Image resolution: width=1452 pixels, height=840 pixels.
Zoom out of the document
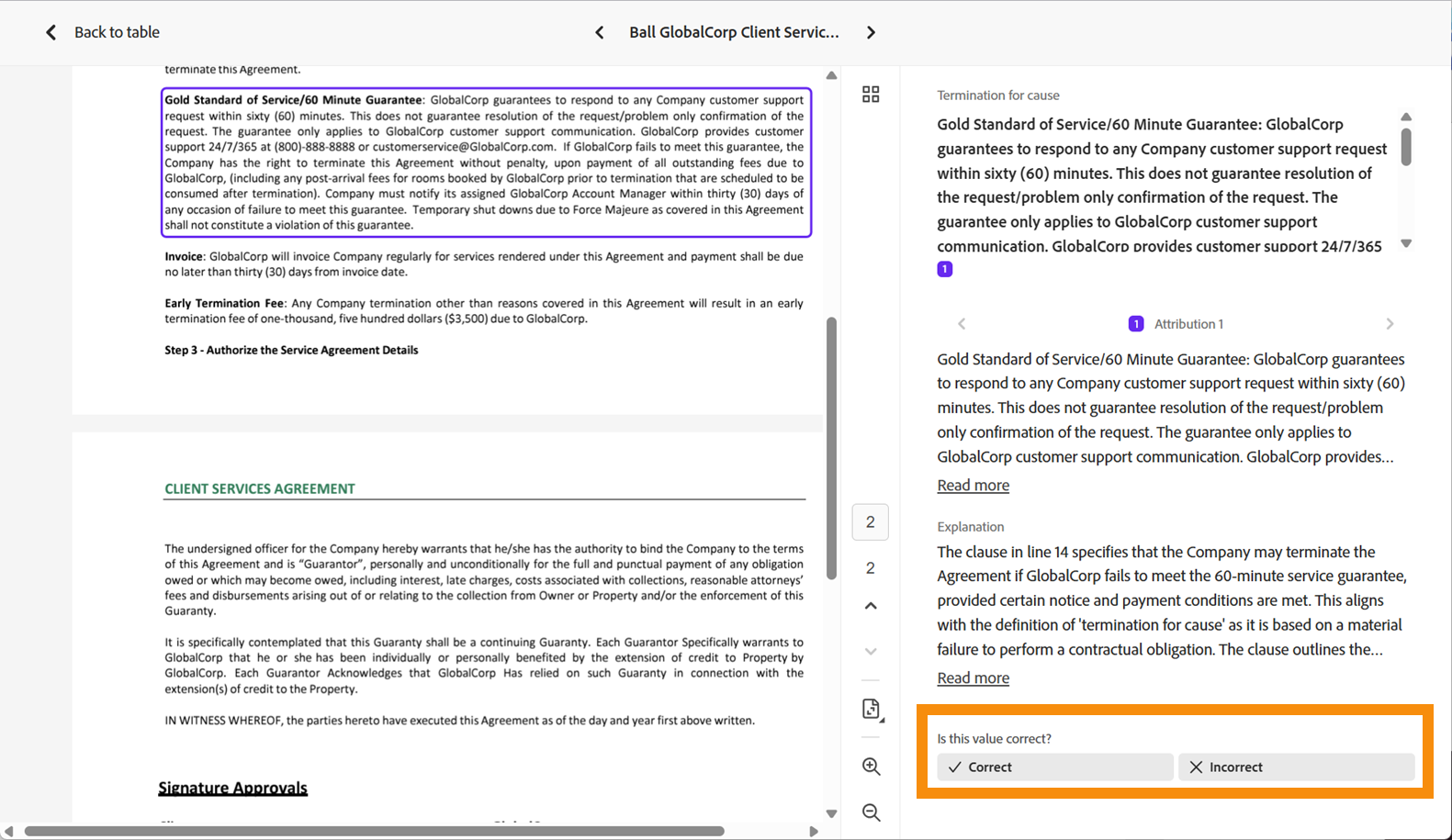pos(871,812)
